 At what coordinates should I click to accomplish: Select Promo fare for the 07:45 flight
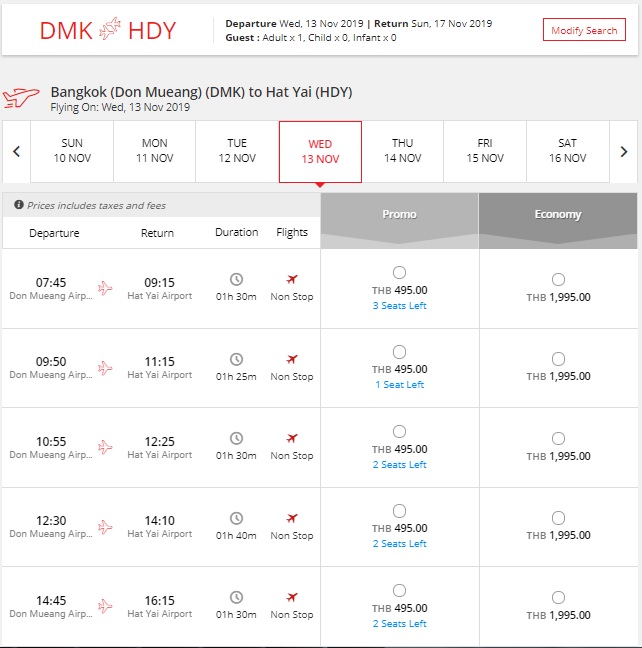[399, 272]
